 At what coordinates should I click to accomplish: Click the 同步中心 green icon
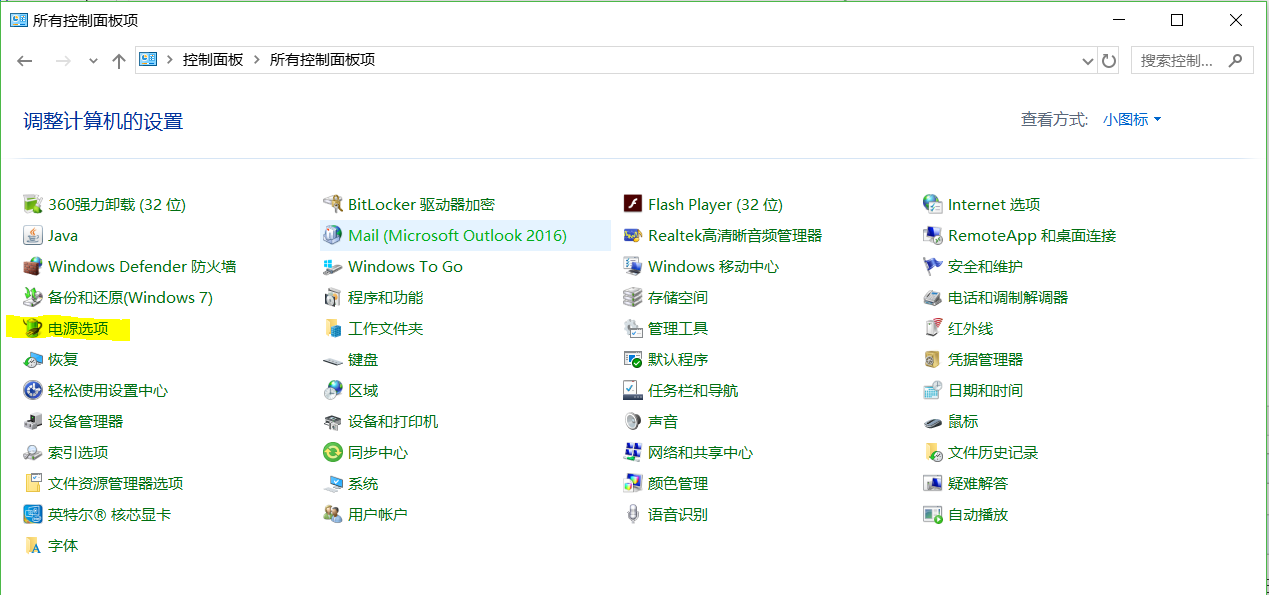pyautogui.click(x=333, y=452)
